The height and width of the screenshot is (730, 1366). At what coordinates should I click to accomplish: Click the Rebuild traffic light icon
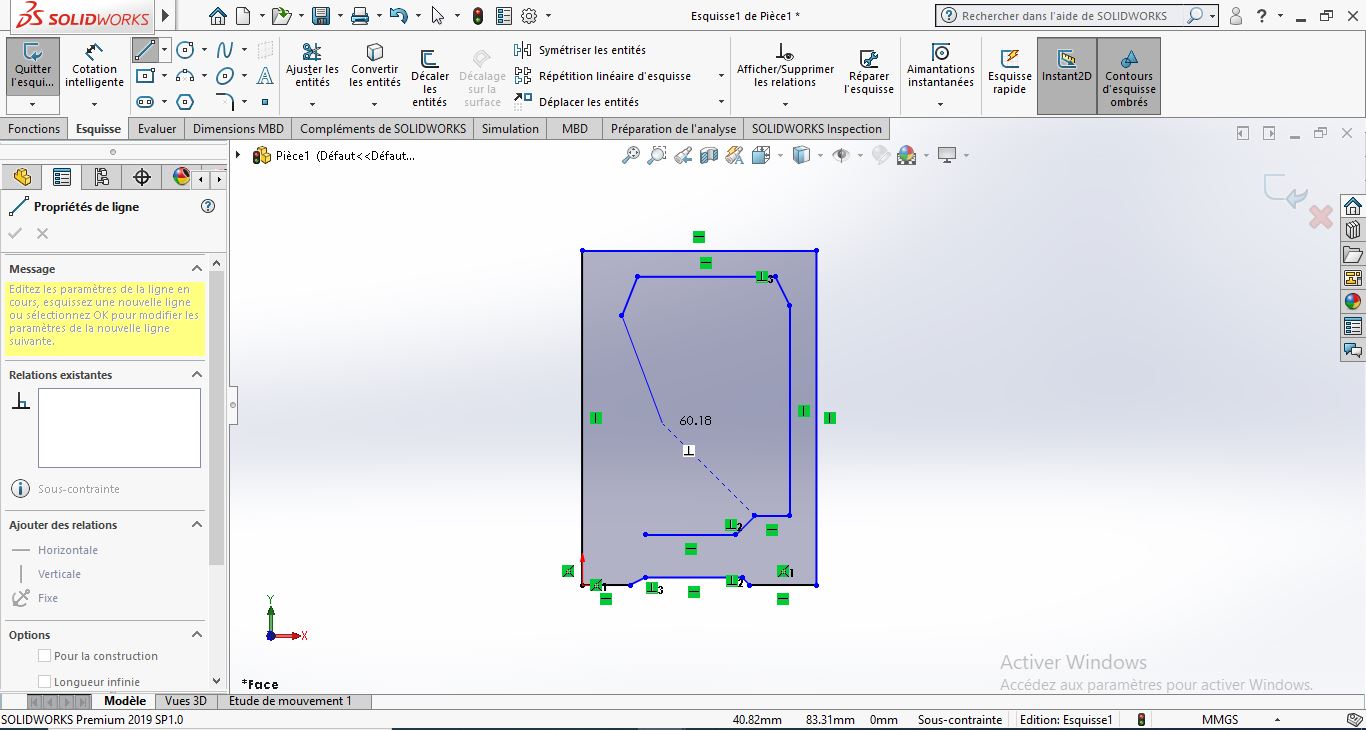tap(478, 16)
